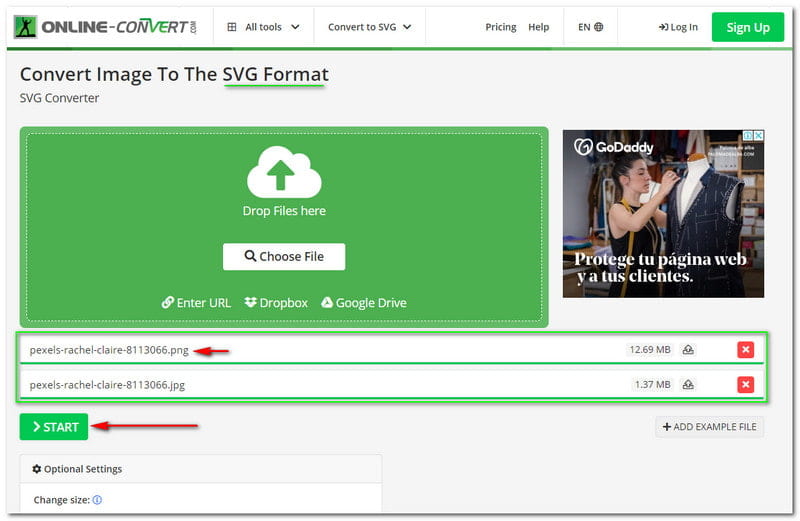Click the cloud upload icon
The height and width of the screenshot is (521, 800).
284,171
